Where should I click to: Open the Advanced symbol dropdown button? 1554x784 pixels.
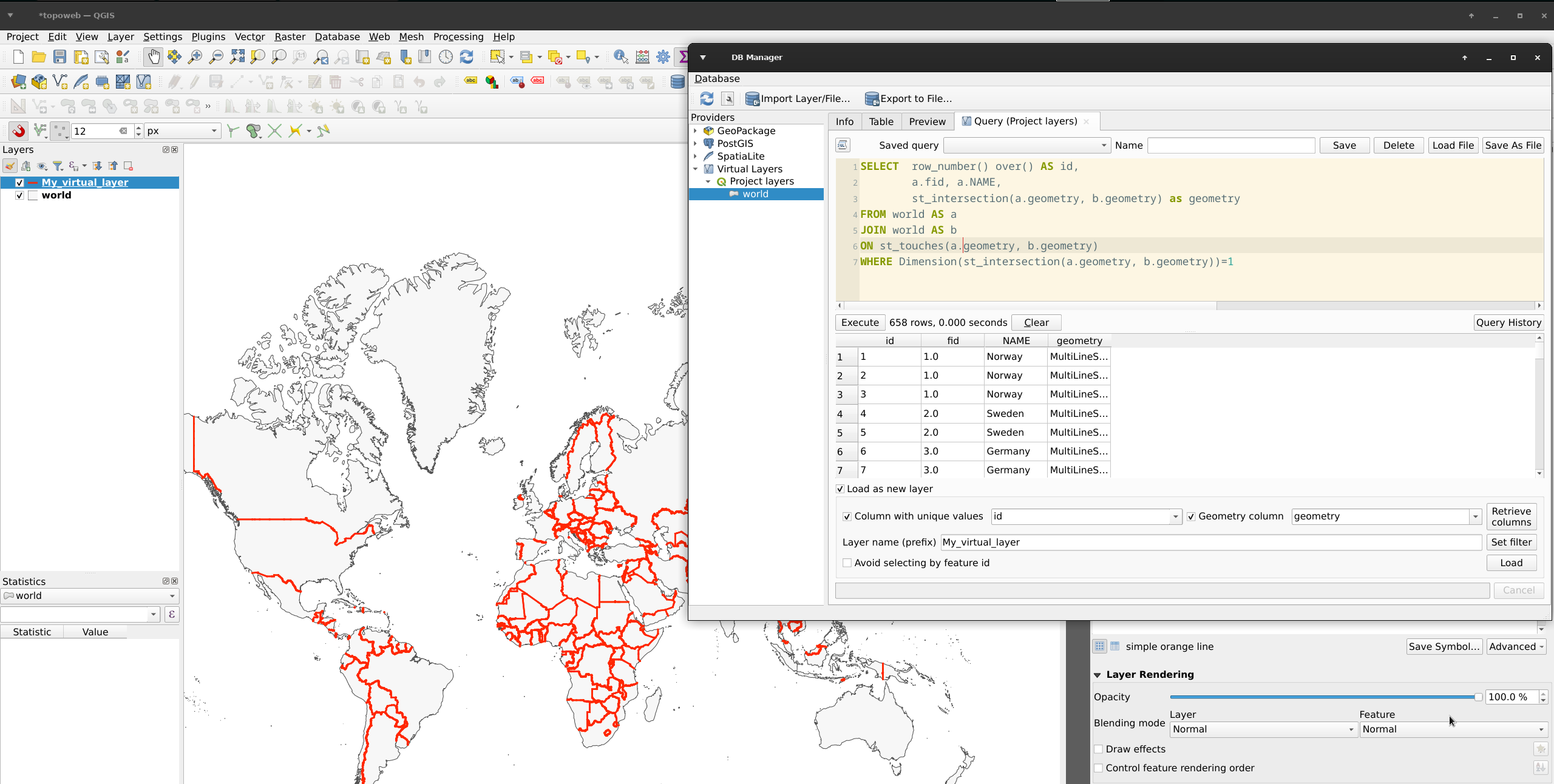(x=1516, y=647)
